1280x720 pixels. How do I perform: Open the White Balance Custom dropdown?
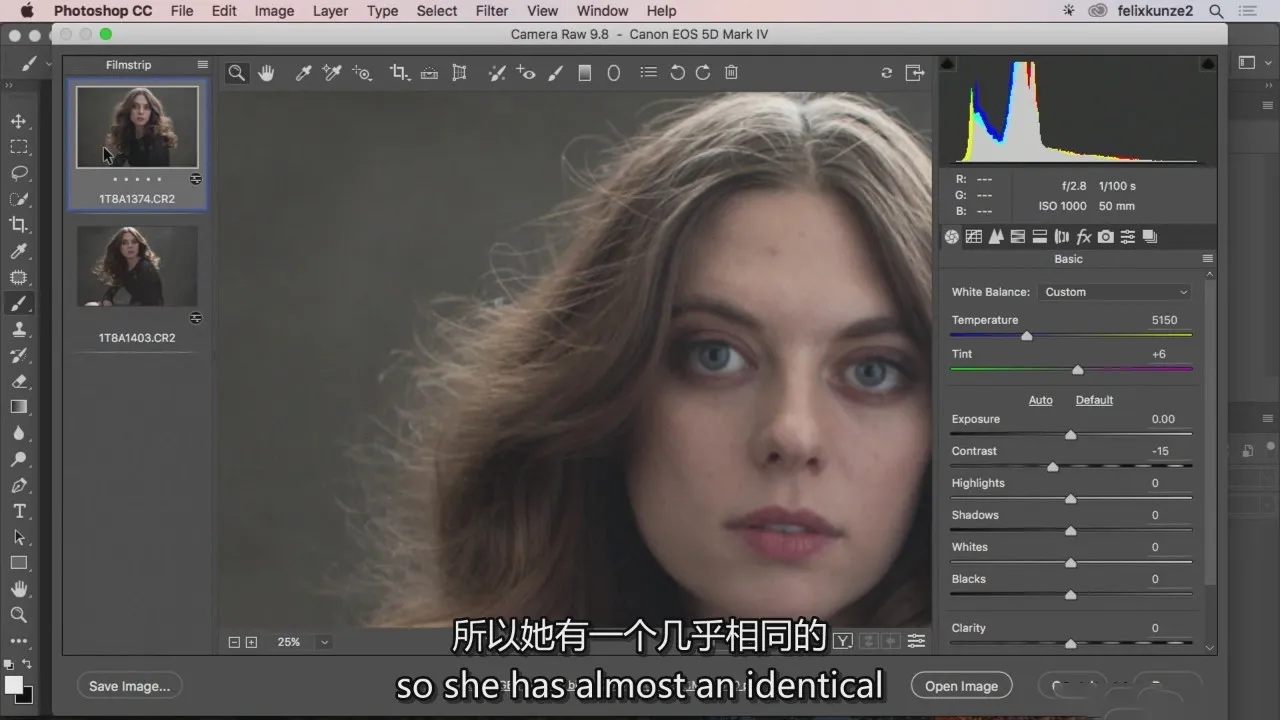[x=1115, y=292]
